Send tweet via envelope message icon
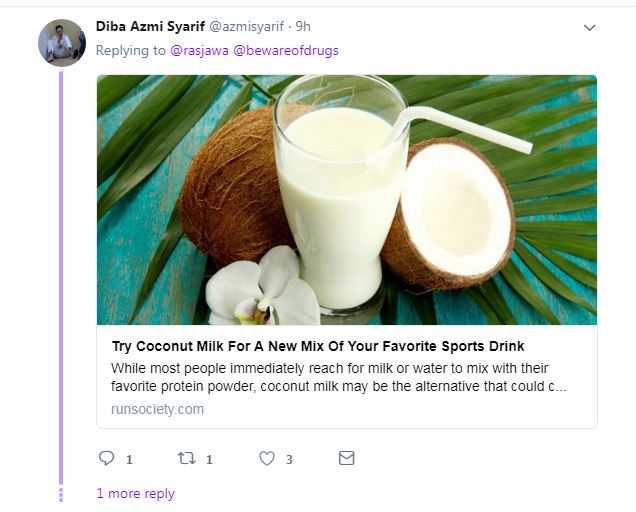Image resolution: width=636 pixels, height=512 pixels. pyautogui.click(x=346, y=458)
